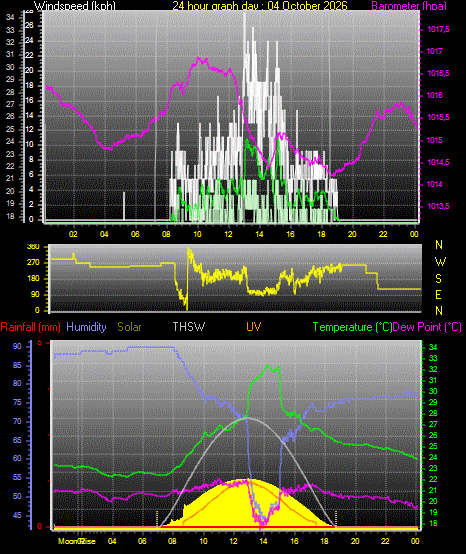This screenshot has height=554, width=466.
Task: Click the '1014' barometer axis value
Action: [435, 184]
